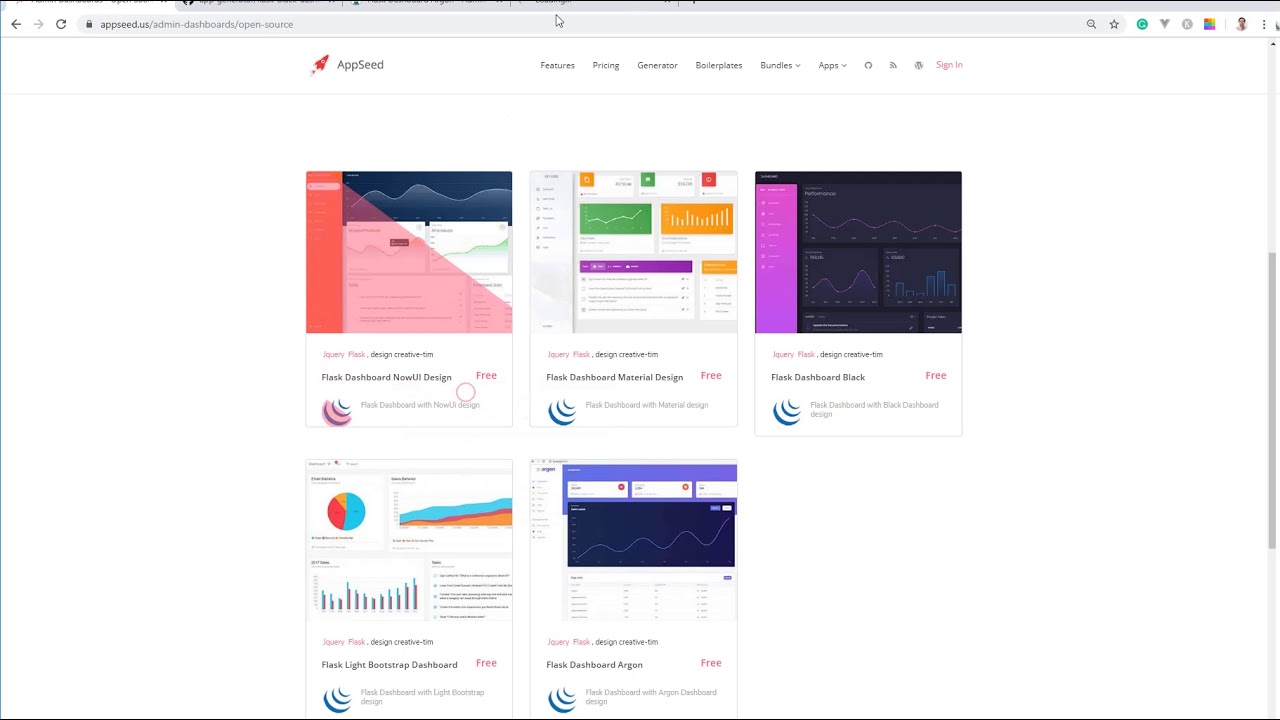Expand the Bundles dropdown menu
1280x720 pixels.
[x=780, y=65]
